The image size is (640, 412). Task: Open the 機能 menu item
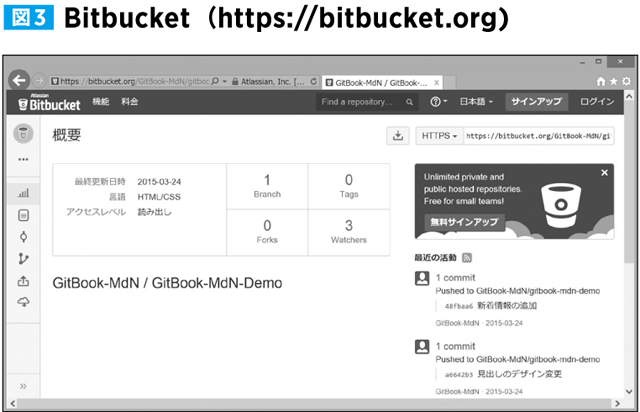100,102
